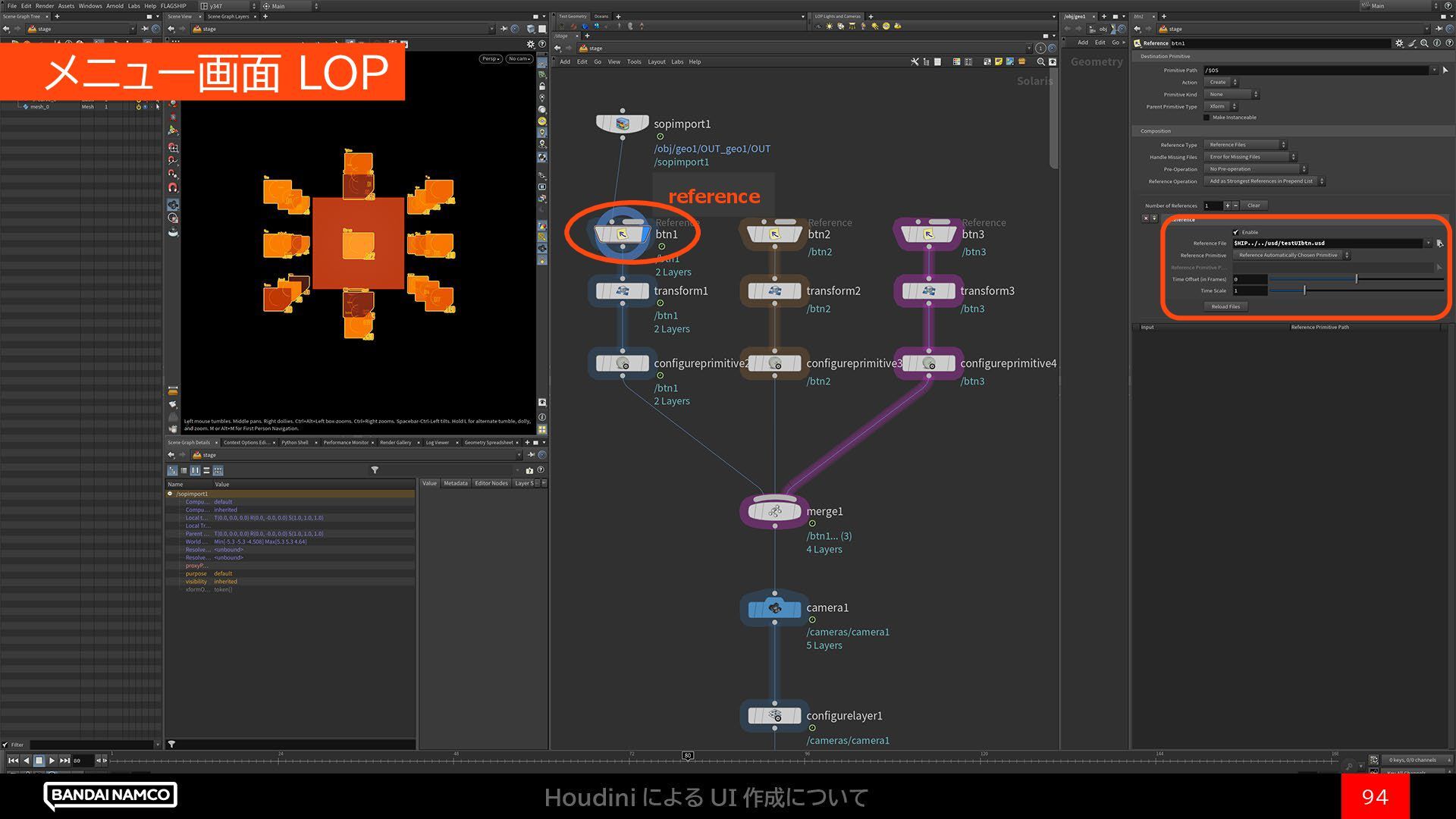This screenshot has width=1456, height=819.
Task: Click the sun light shelf tool
Action: tap(829, 26)
